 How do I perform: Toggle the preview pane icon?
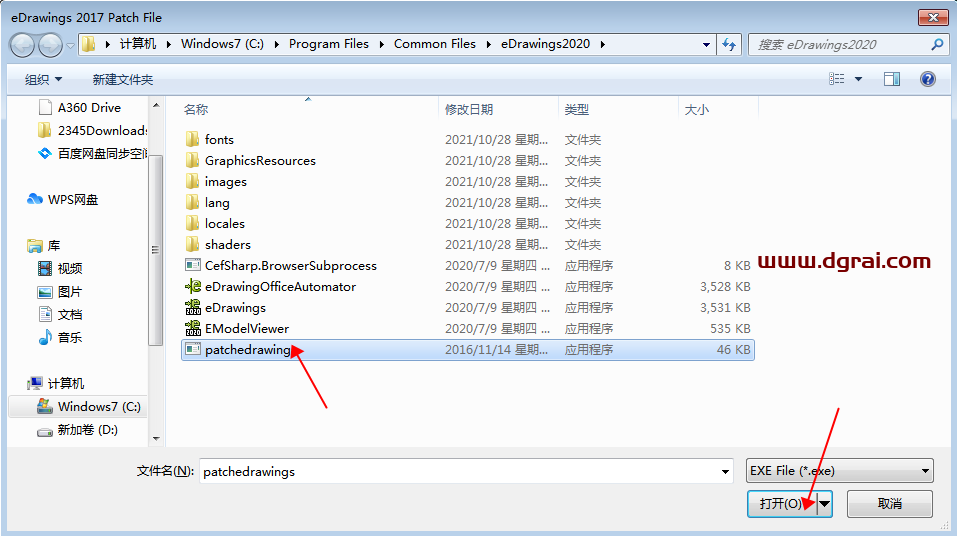pyautogui.click(x=892, y=79)
